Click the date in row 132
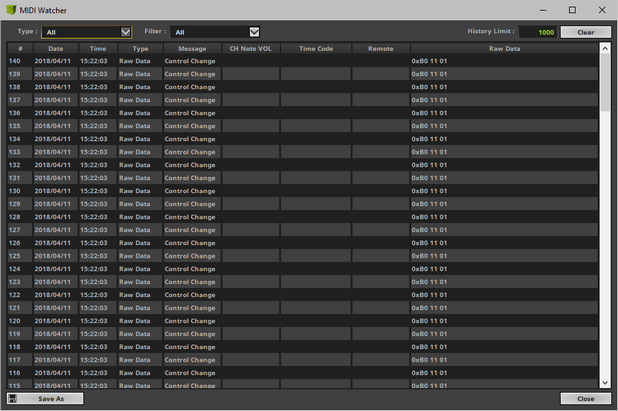 tap(52, 165)
